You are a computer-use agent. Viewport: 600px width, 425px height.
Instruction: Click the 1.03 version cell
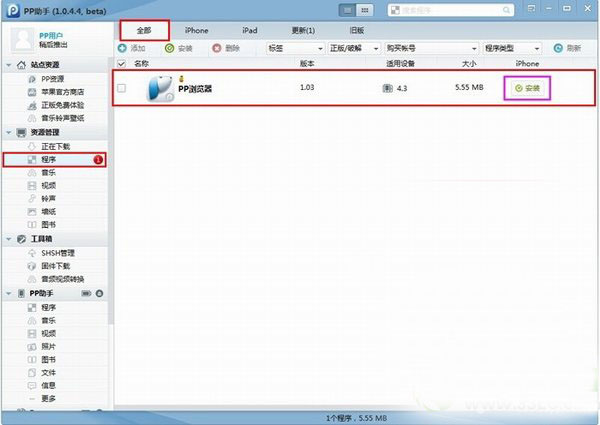[307, 88]
